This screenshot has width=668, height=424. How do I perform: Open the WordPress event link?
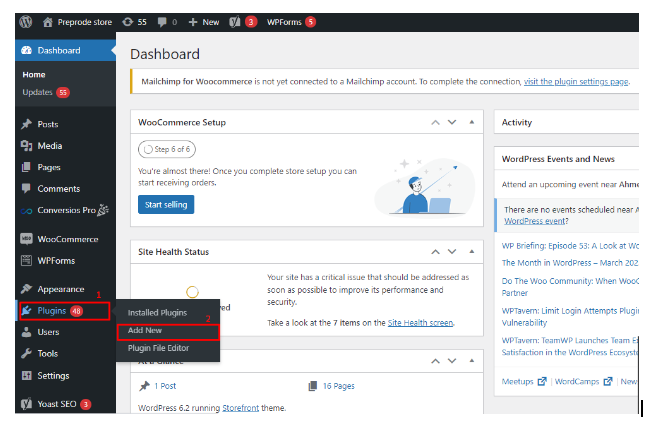click(x=535, y=221)
